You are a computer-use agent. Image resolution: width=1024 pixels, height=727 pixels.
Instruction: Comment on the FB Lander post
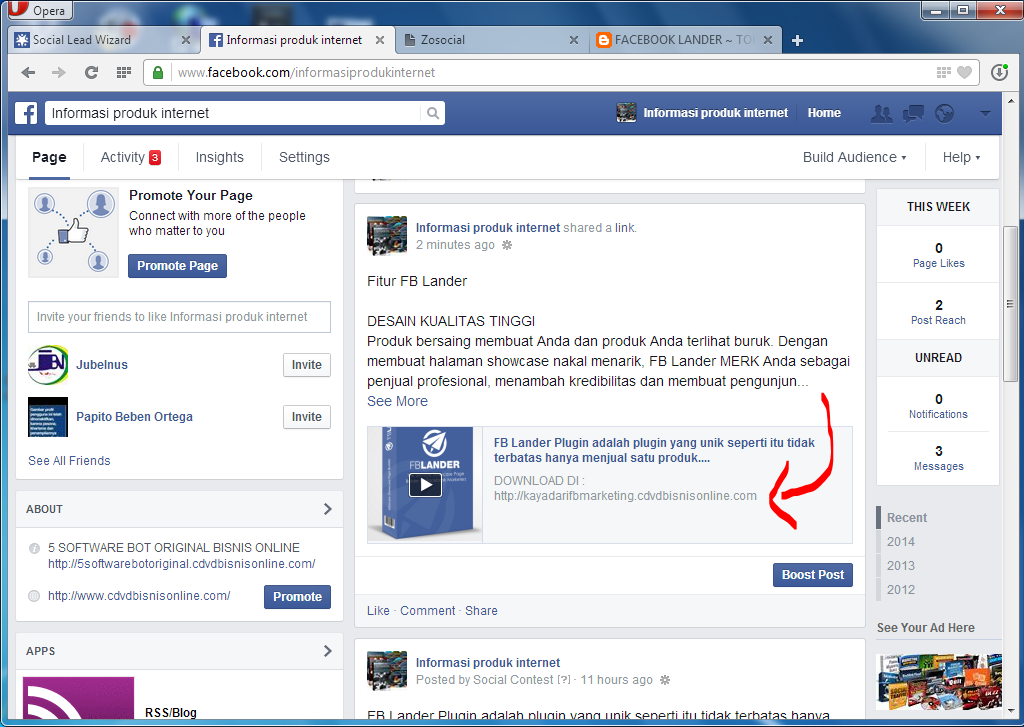(428, 611)
